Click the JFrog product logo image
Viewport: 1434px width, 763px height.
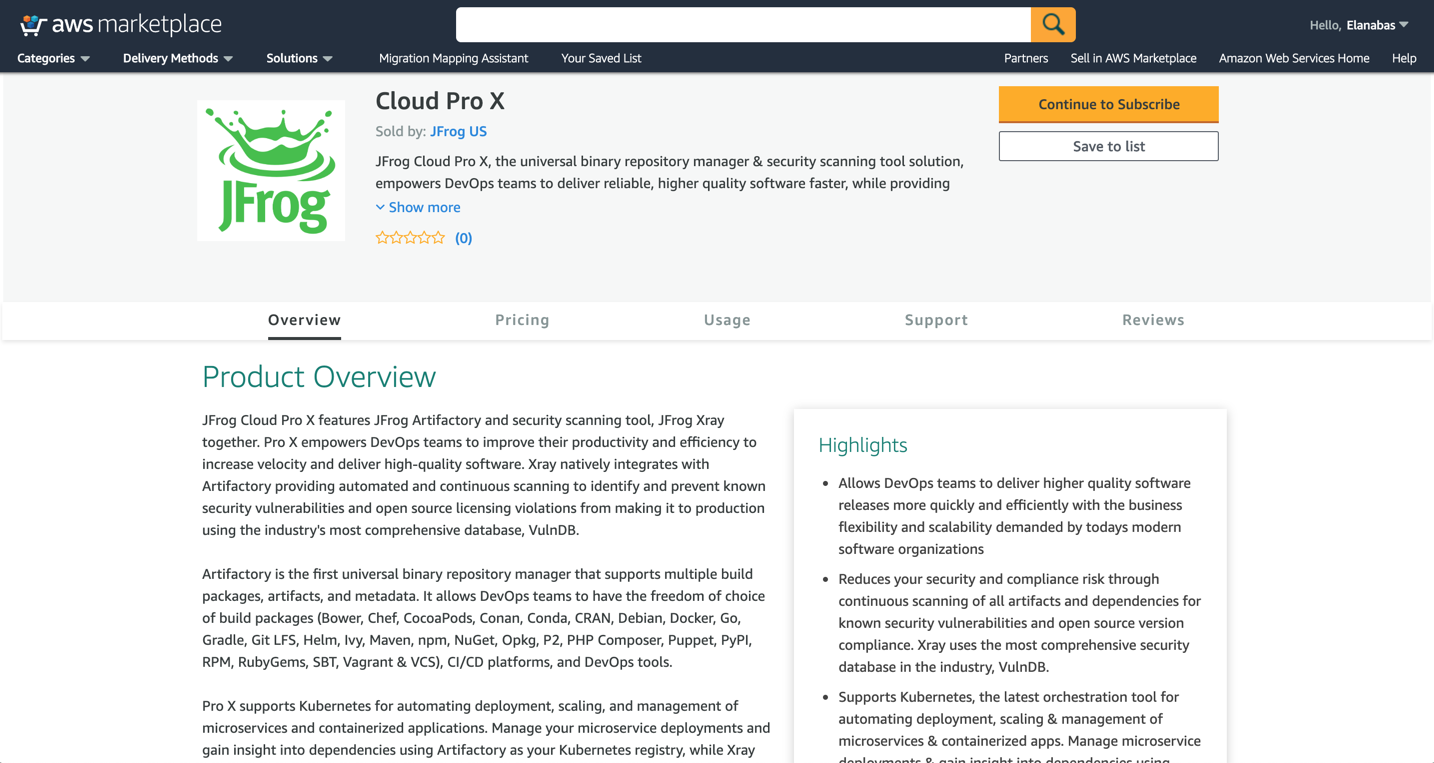click(270, 170)
